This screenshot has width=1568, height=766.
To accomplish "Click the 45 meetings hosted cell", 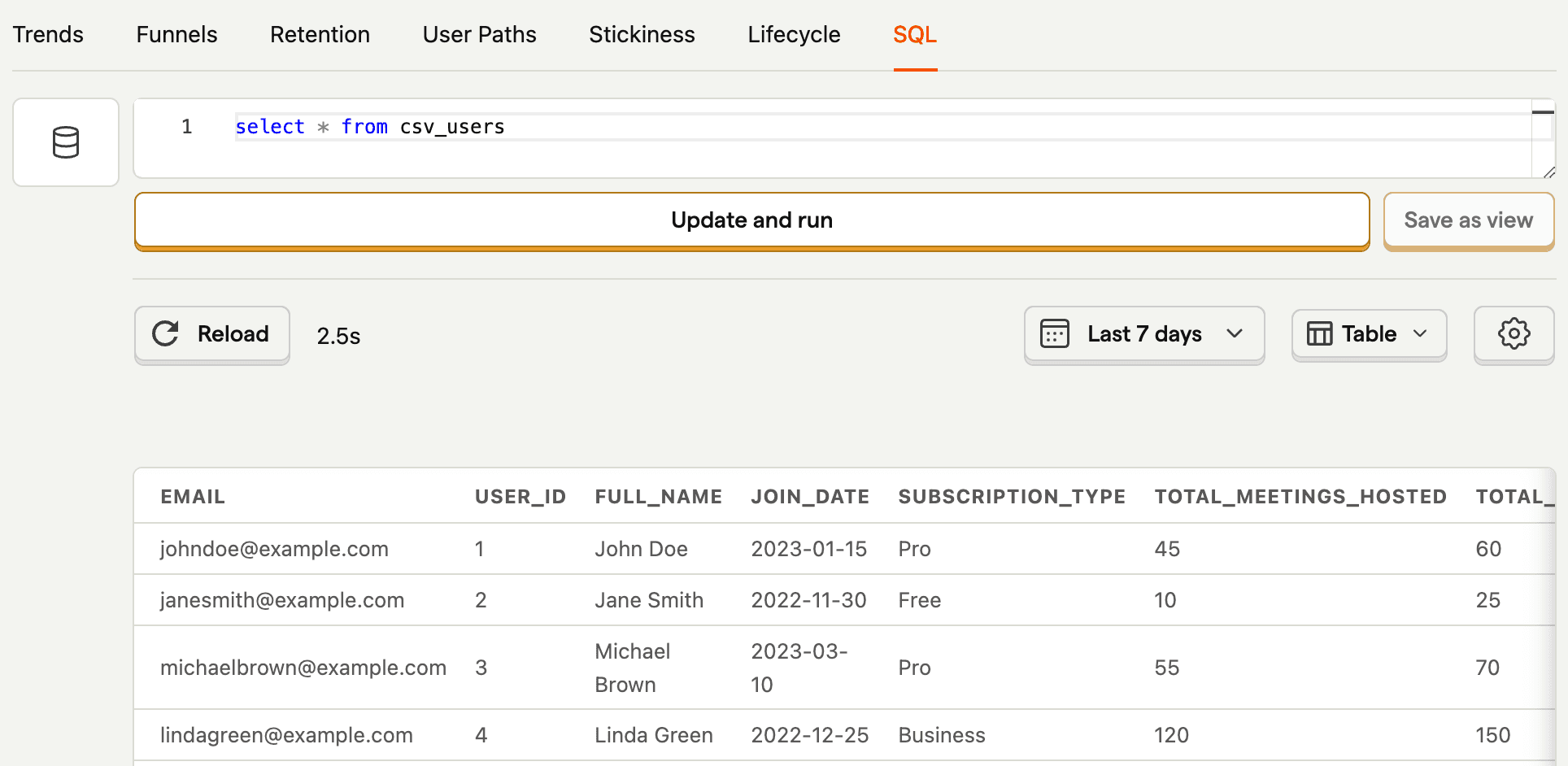I will tap(1167, 549).
